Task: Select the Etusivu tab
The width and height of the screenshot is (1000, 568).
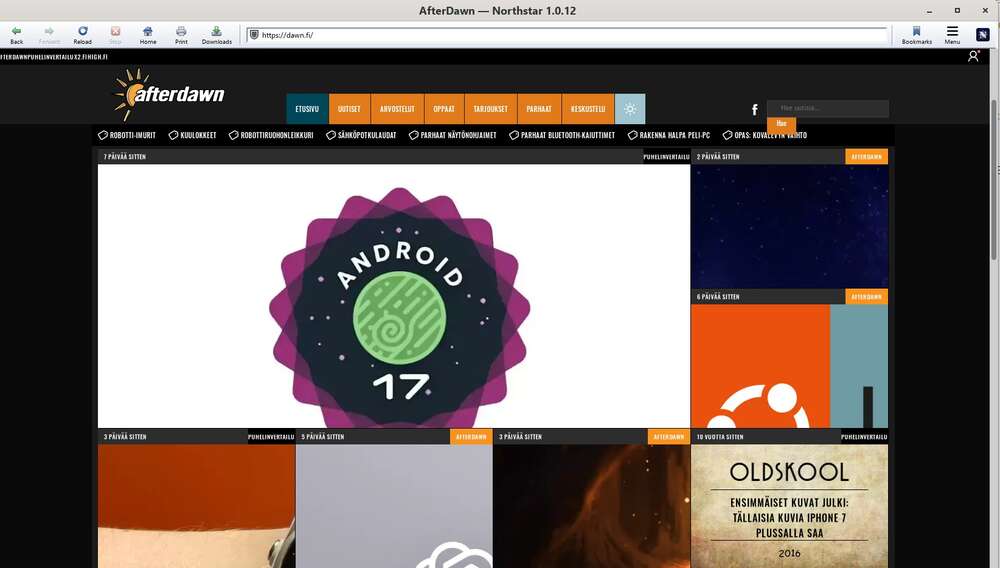Action: pos(307,109)
